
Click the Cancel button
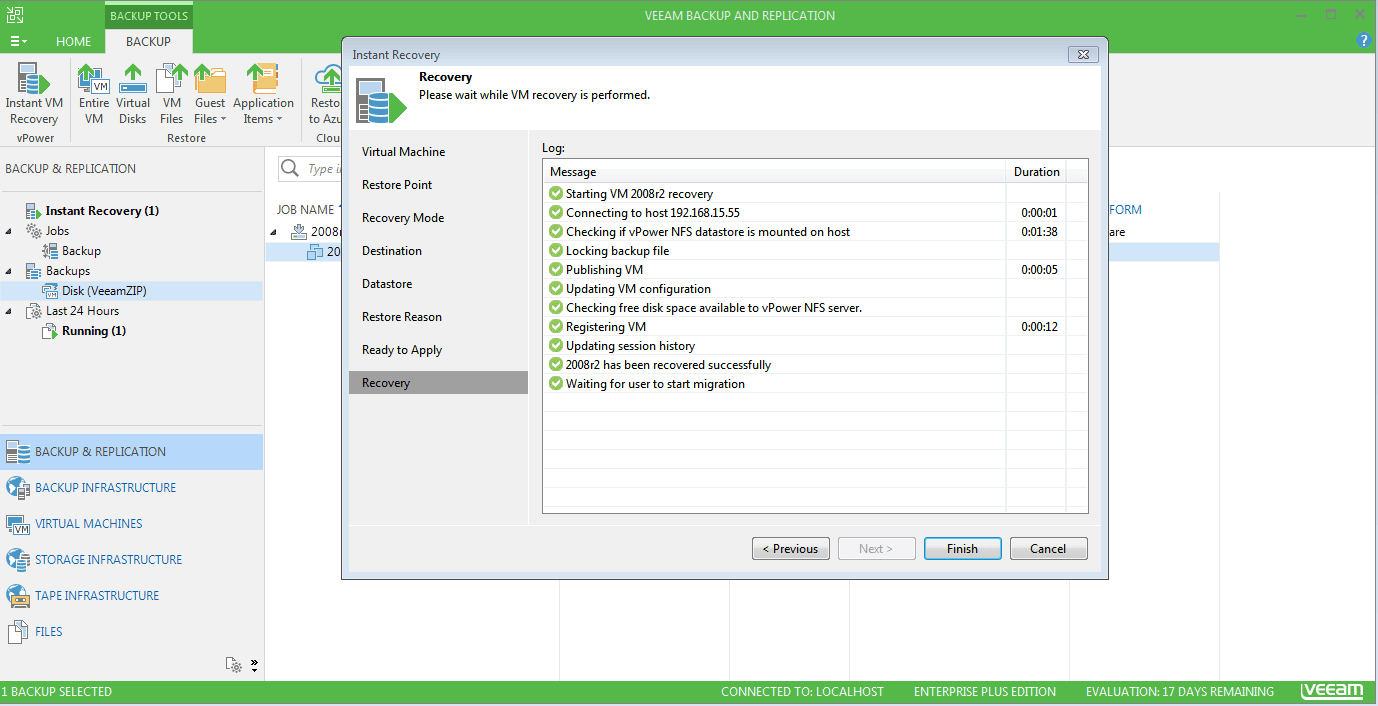(x=1048, y=549)
